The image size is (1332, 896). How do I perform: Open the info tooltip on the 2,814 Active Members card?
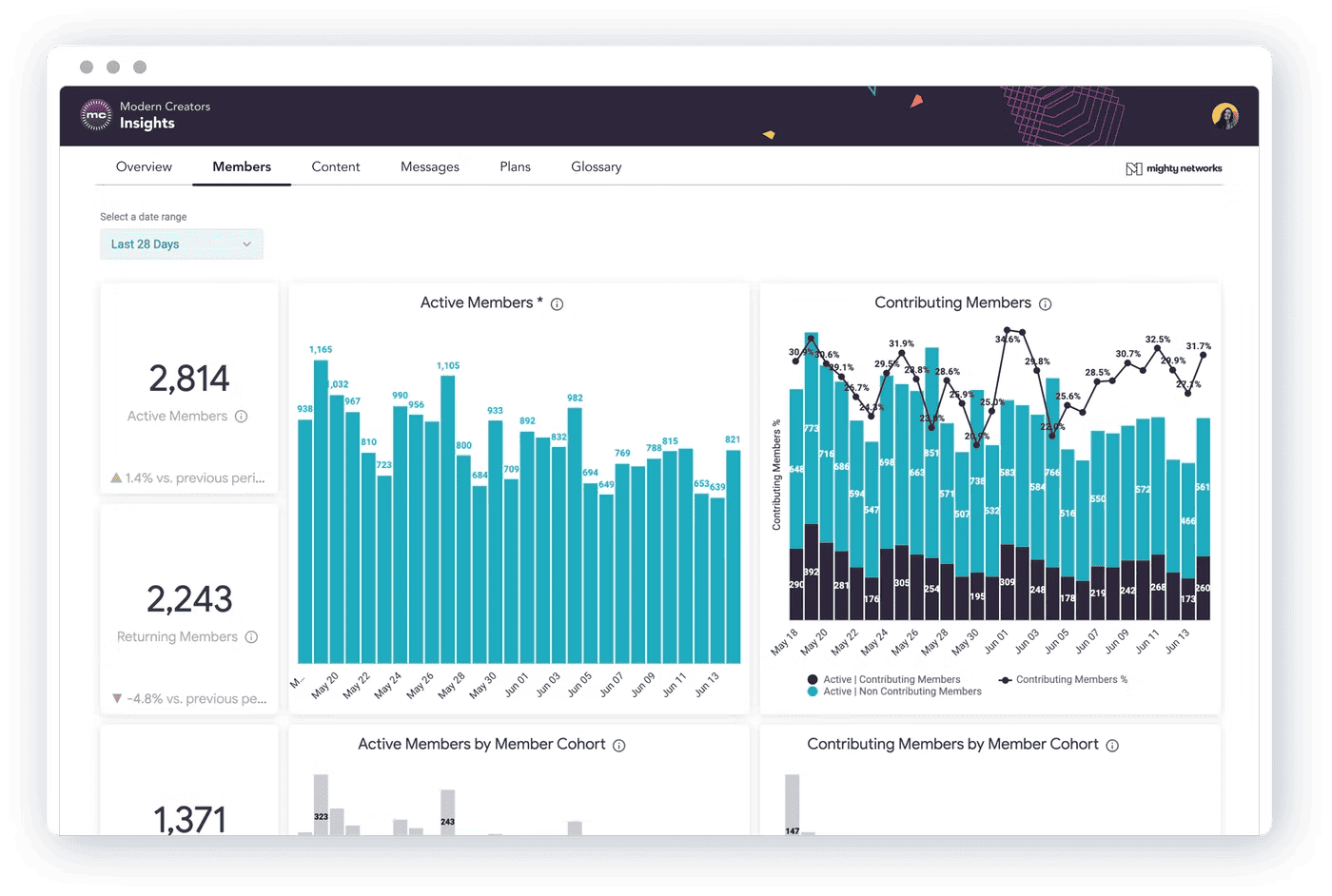[x=241, y=416]
